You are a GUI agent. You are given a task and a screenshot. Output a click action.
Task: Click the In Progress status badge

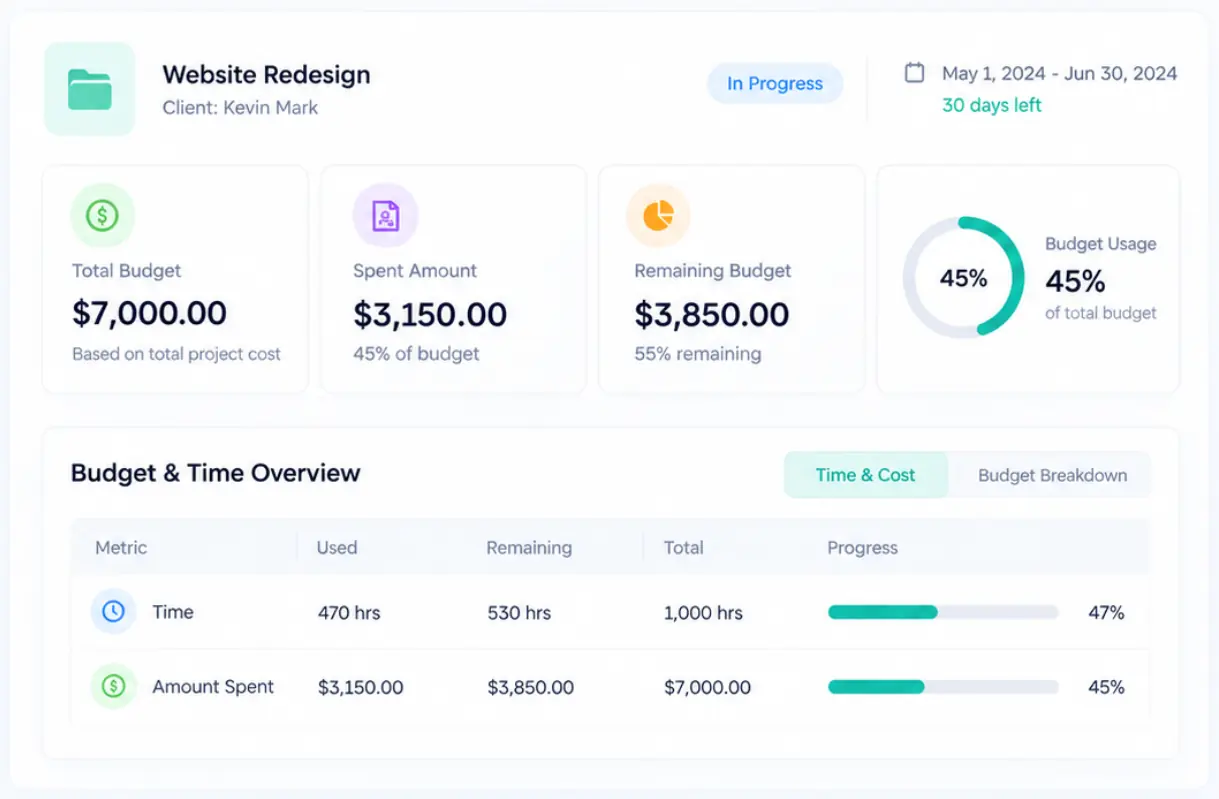pyautogui.click(x=775, y=84)
